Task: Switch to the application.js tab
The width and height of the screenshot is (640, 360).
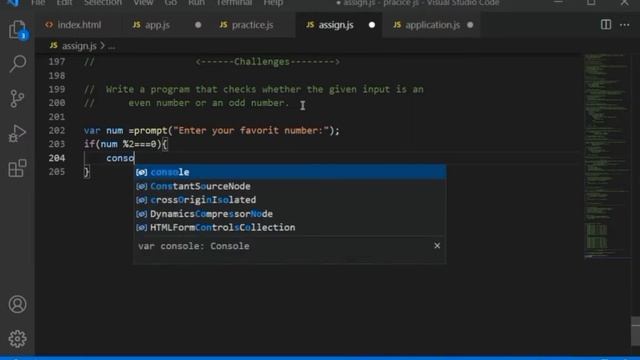Action: (432, 25)
